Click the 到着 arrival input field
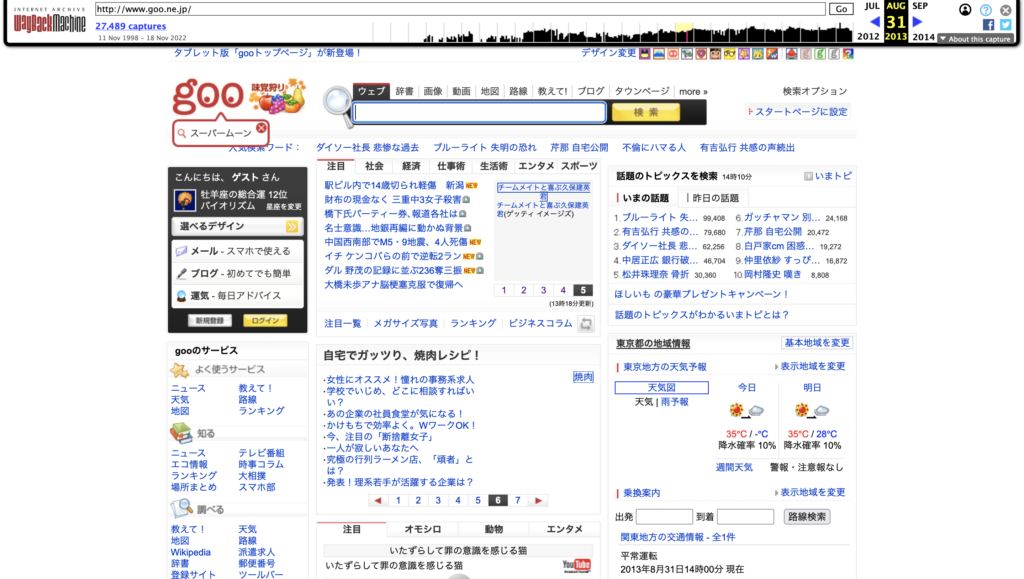Viewport: 1024px width, 579px height. [745, 517]
